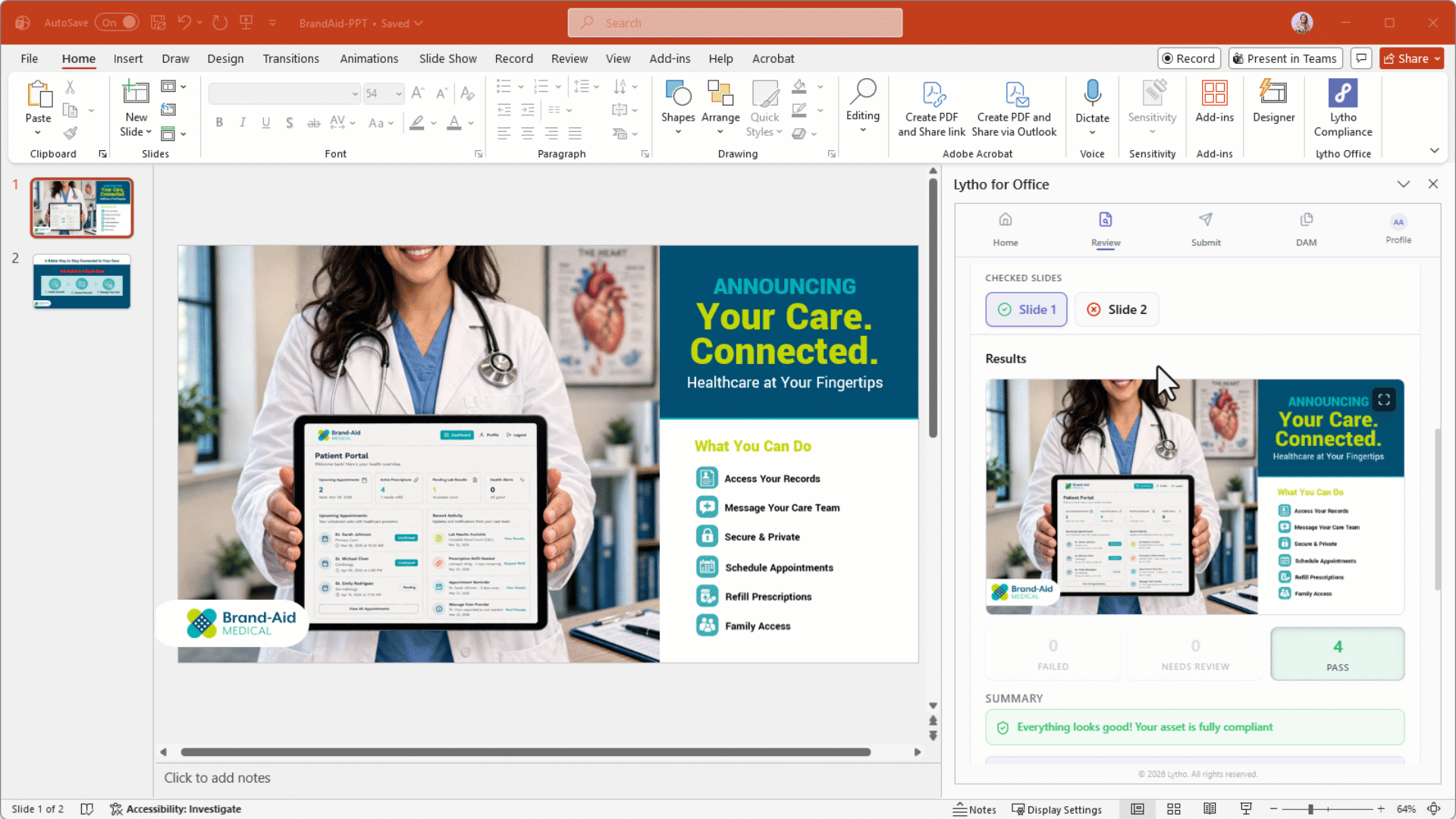The height and width of the screenshot is (819, 1456).
Task: Collapse the Lytho for Office pane chevron
Action: pos(1404,184)
